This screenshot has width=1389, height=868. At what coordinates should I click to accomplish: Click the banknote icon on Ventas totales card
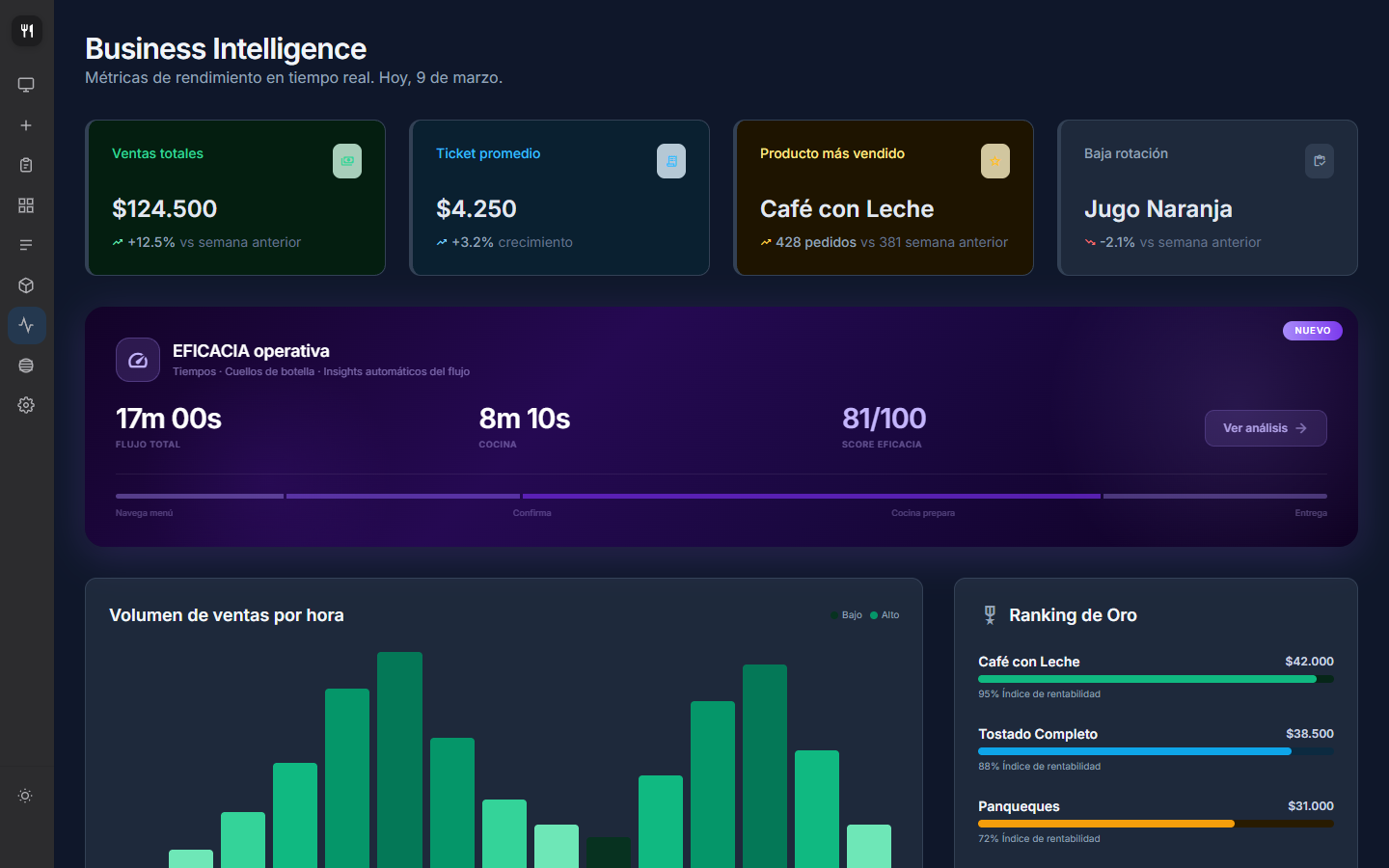tap(347, 161)
